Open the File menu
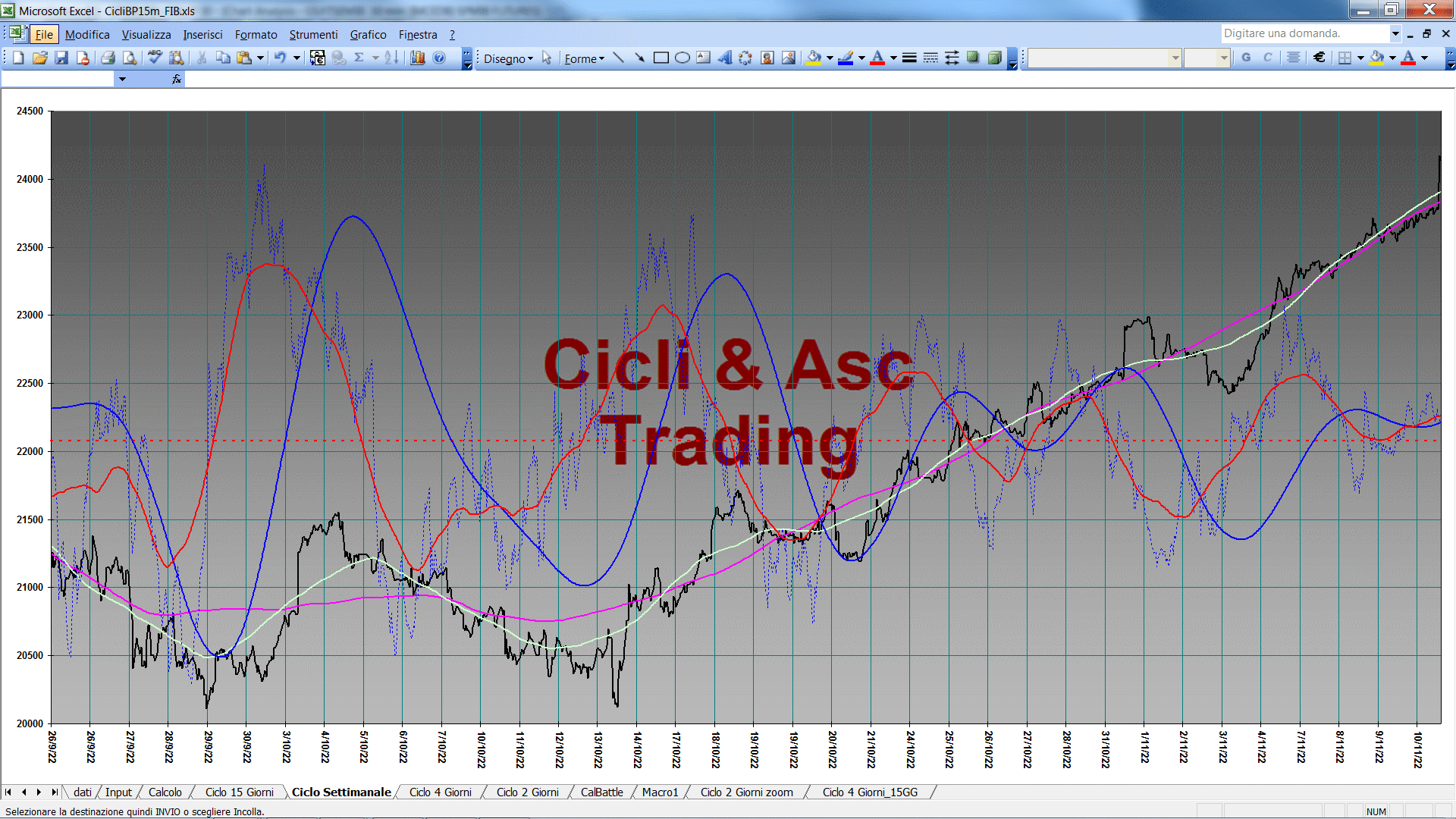This screenshot has height=819, width=1456. click(x=44, y=34)
